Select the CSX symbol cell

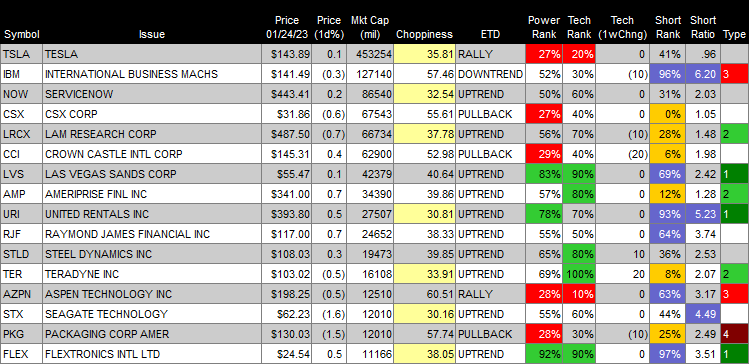[21, 114]
